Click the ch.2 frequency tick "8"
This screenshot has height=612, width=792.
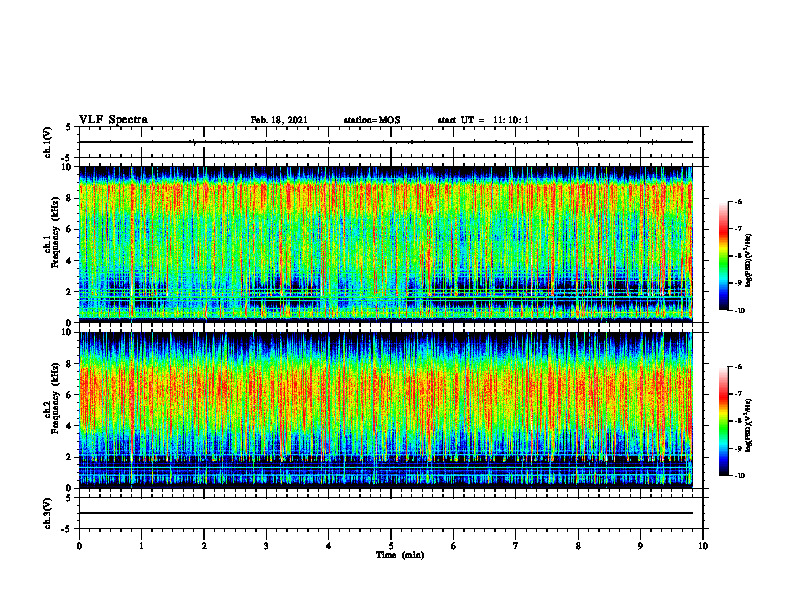click(x=70, y=364)
